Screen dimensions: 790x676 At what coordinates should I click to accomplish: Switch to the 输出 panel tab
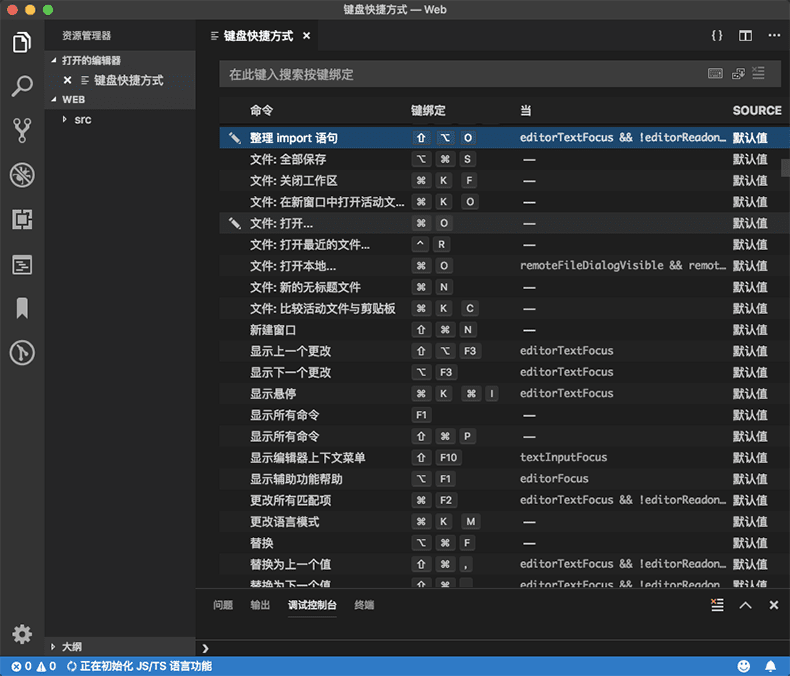(x=260, y=604)
